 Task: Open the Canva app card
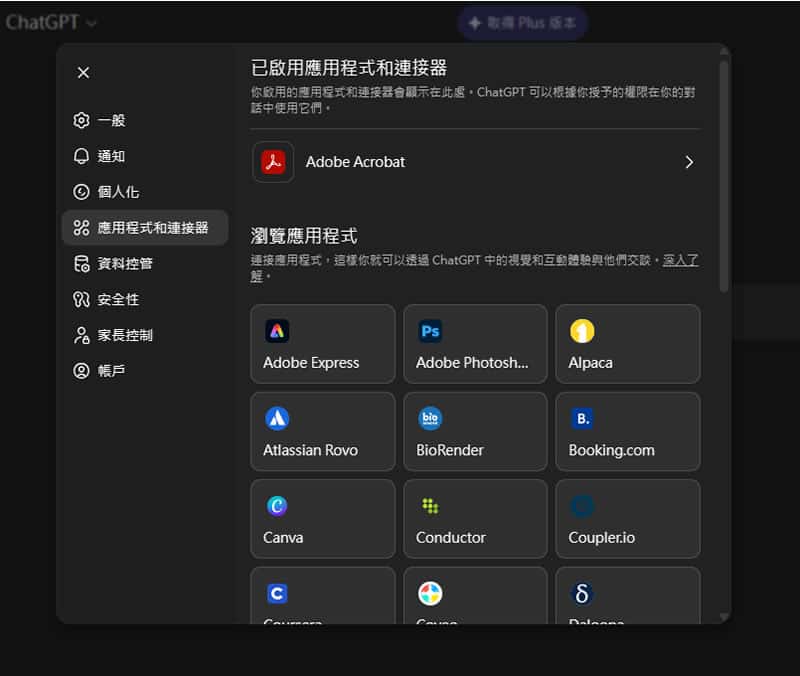[322, 518]
